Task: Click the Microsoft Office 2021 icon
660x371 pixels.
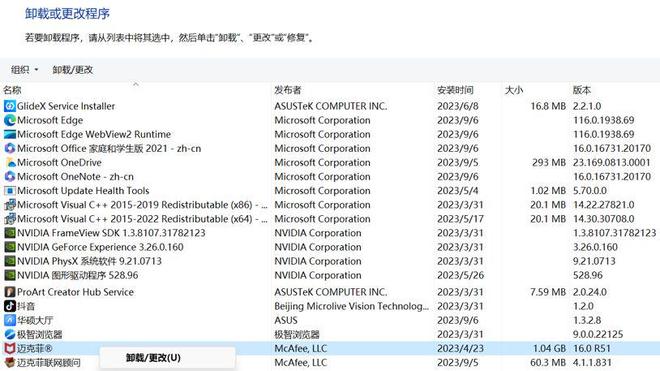Action: (x=10, y=149)
